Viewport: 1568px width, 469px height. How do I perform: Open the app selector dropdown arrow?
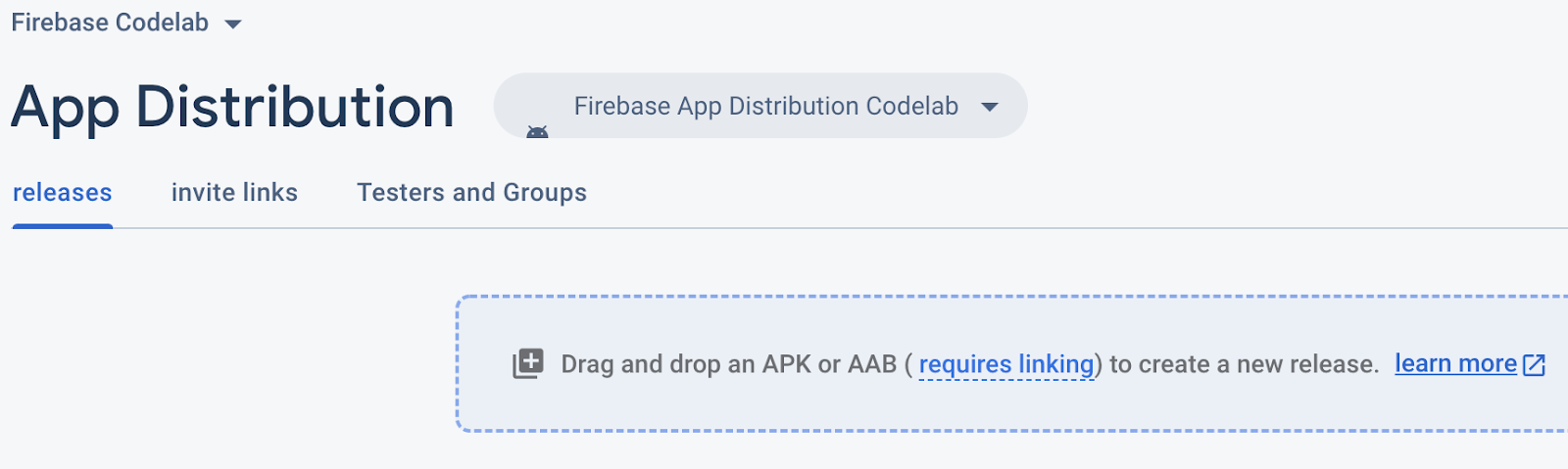(990, 107)
